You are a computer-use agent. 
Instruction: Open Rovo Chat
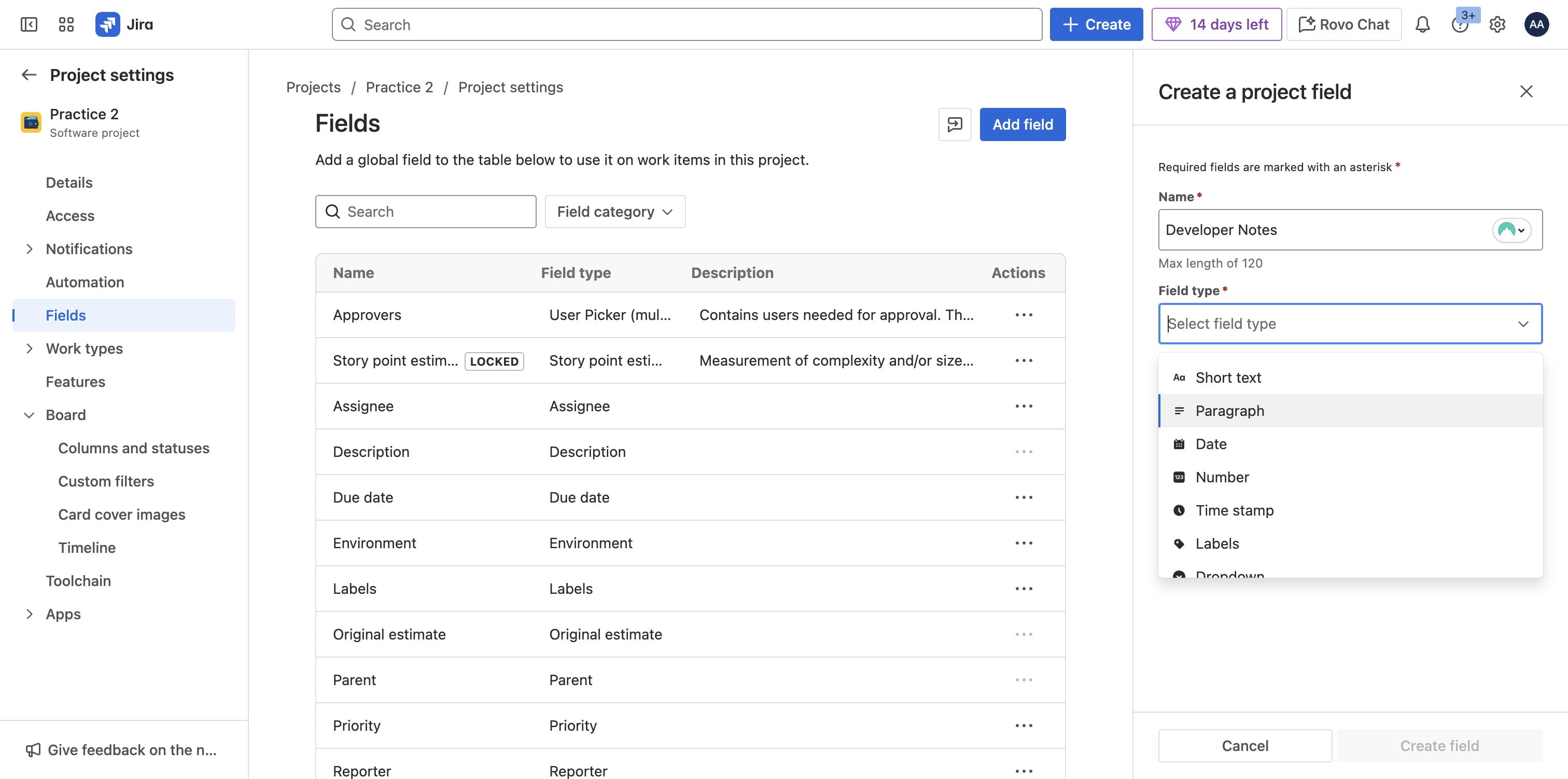(x=1343, y=24)
